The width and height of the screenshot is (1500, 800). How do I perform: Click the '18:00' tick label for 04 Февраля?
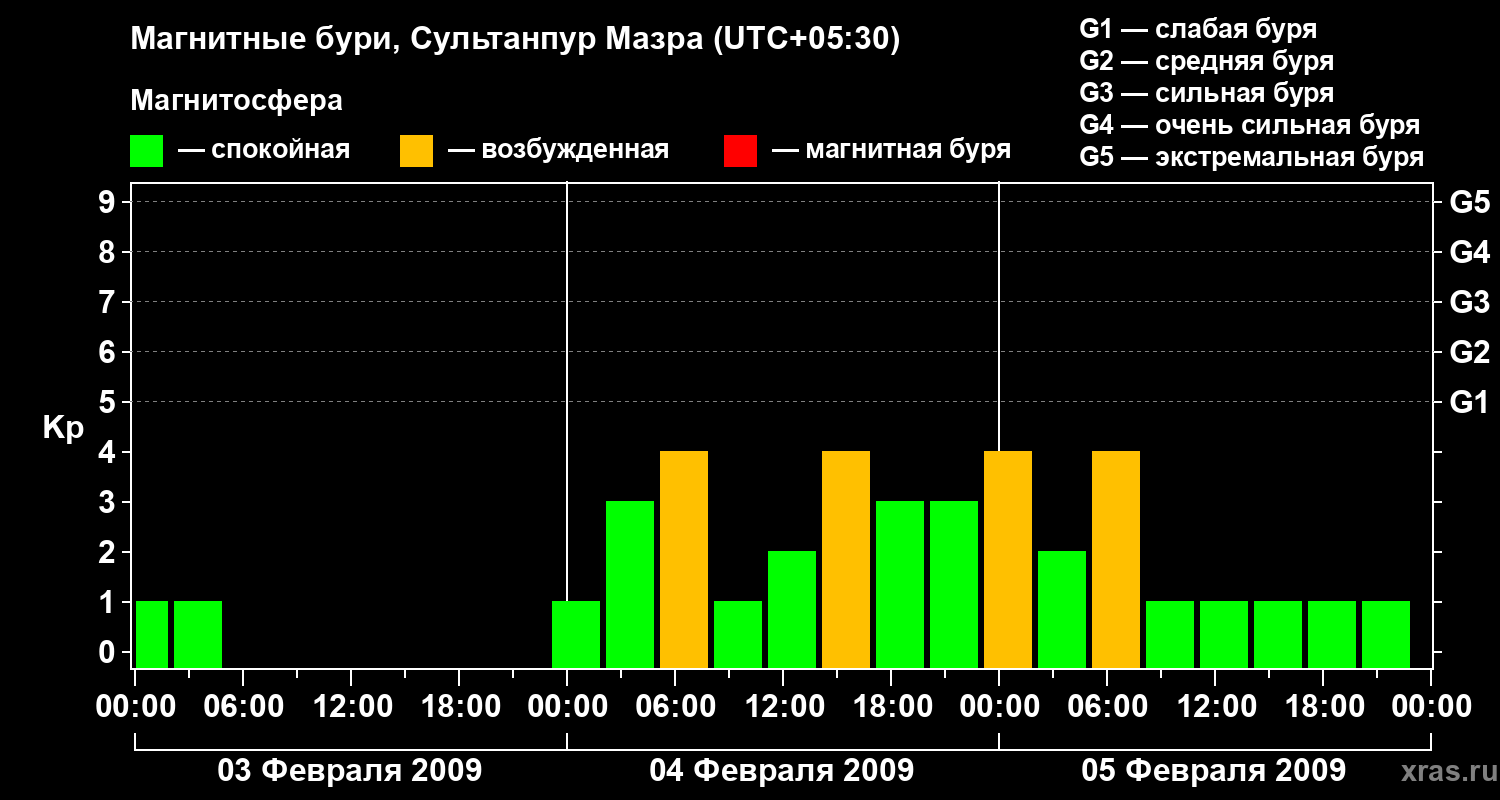pos(891,707)
